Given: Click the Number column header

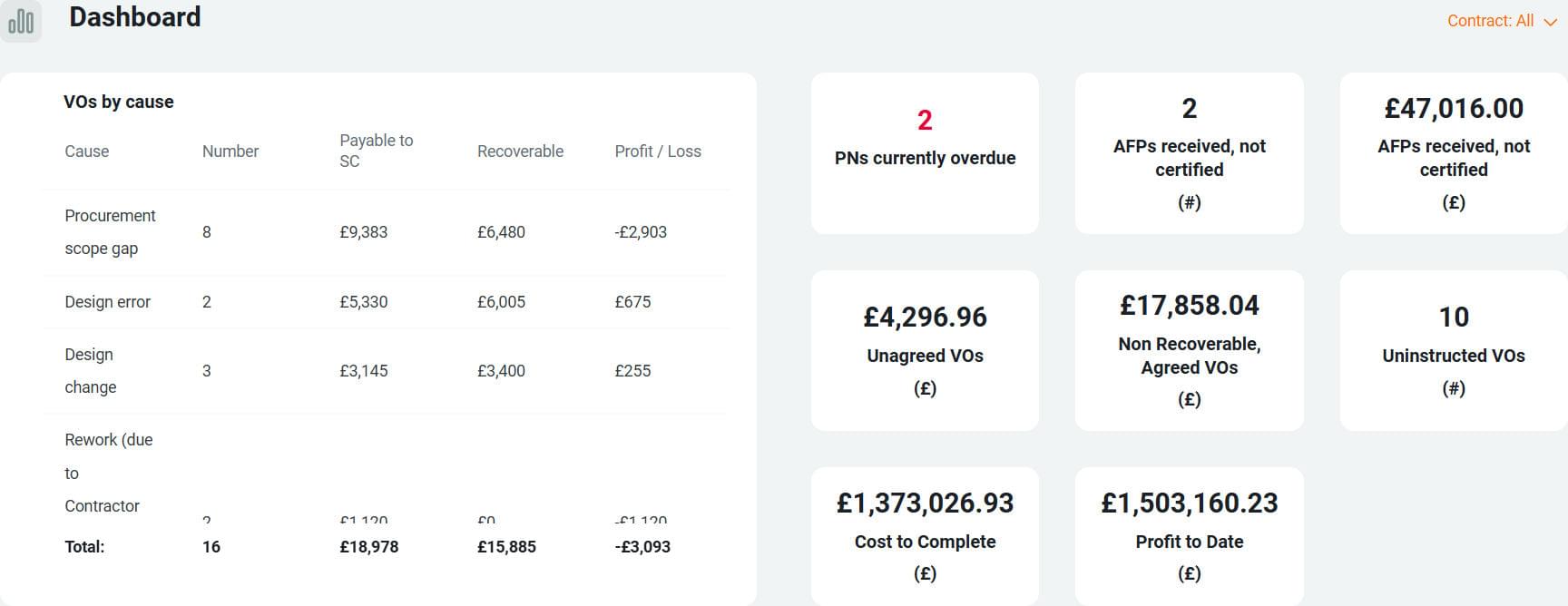Looking at the screenshot, I should [x=230, y=151].
